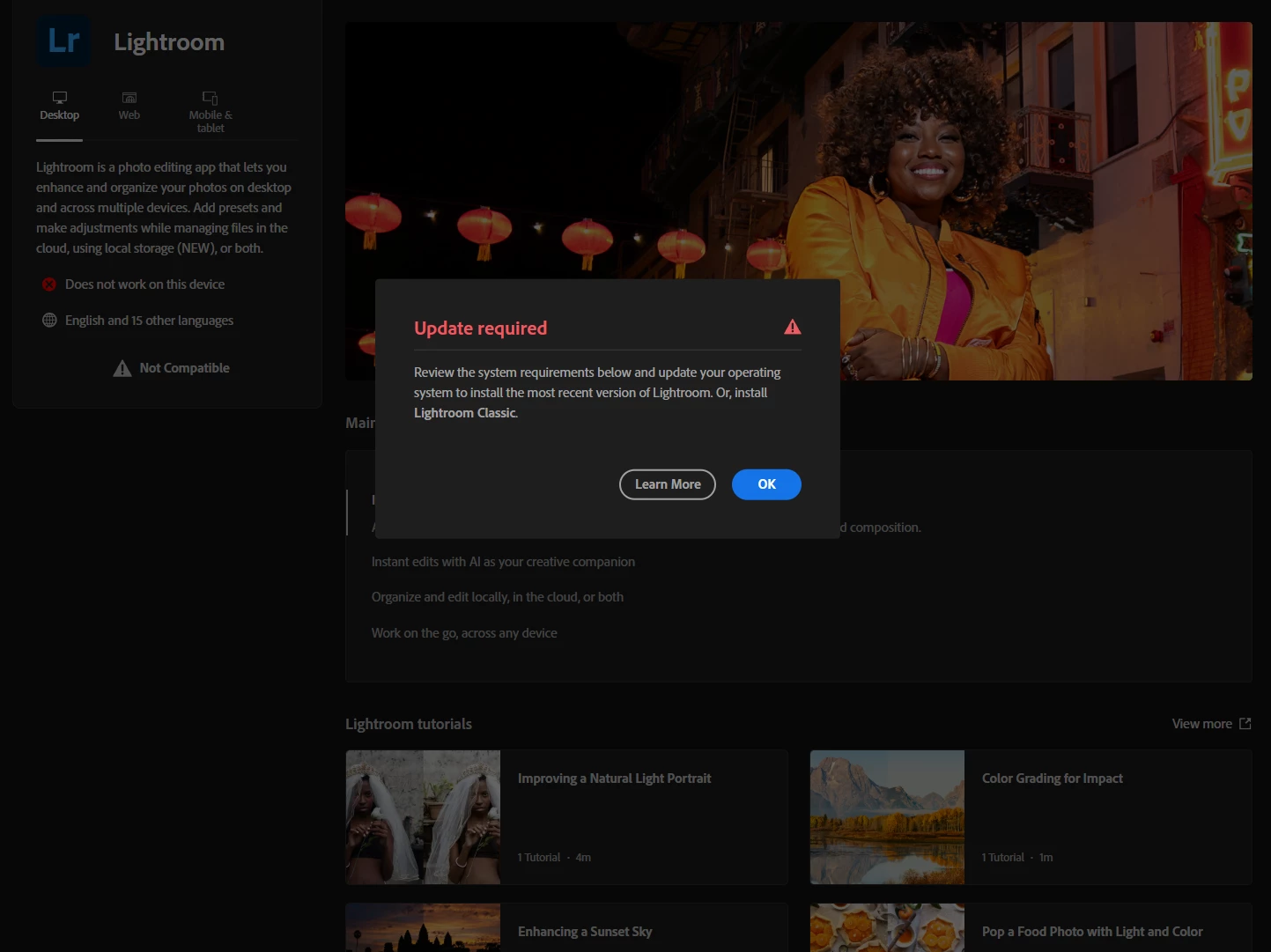Click the Color Grading for Impact title
This screenshot has height=952, width=1271.
[x=1053, y=779]
